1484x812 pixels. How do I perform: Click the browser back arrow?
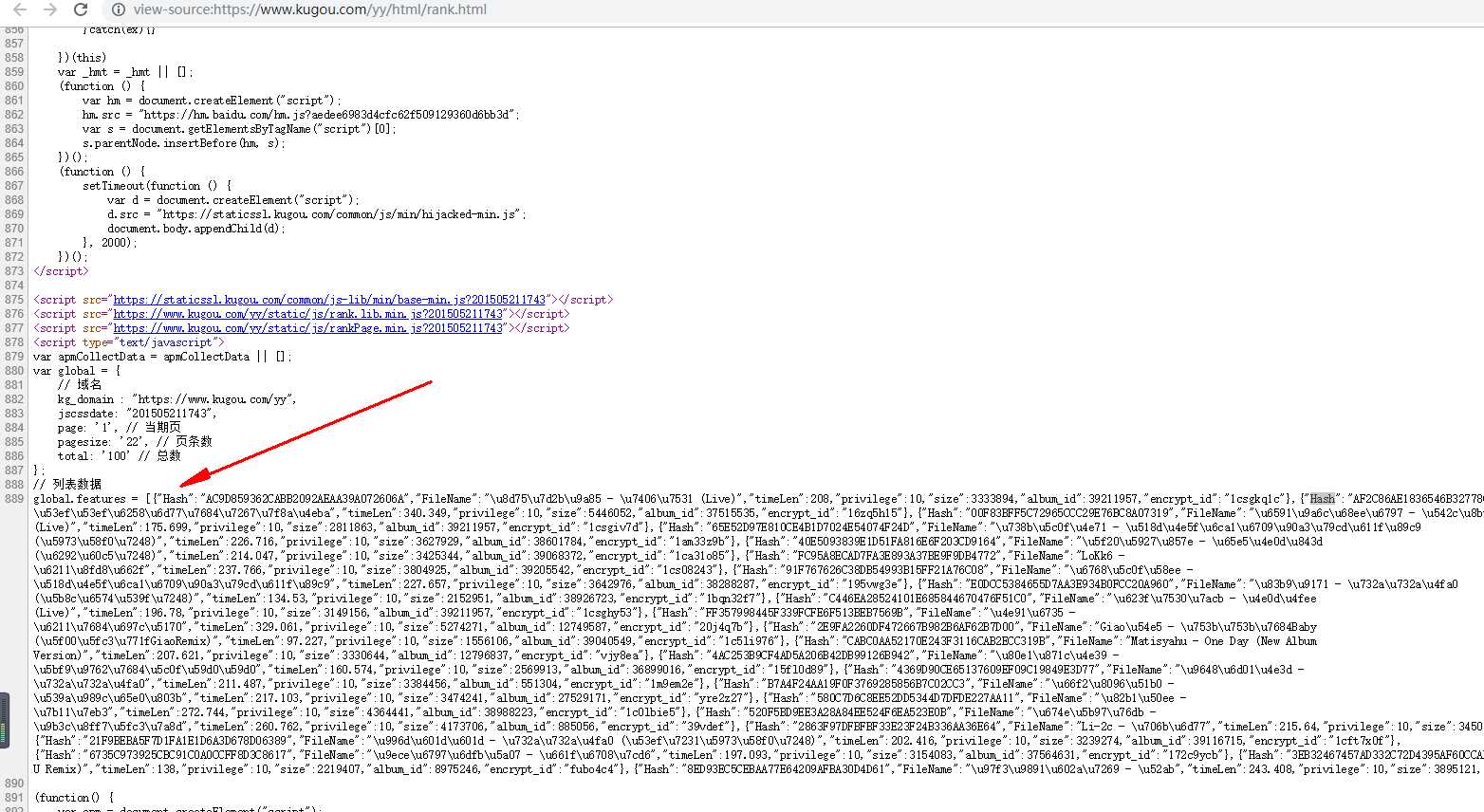click(20, 9)
